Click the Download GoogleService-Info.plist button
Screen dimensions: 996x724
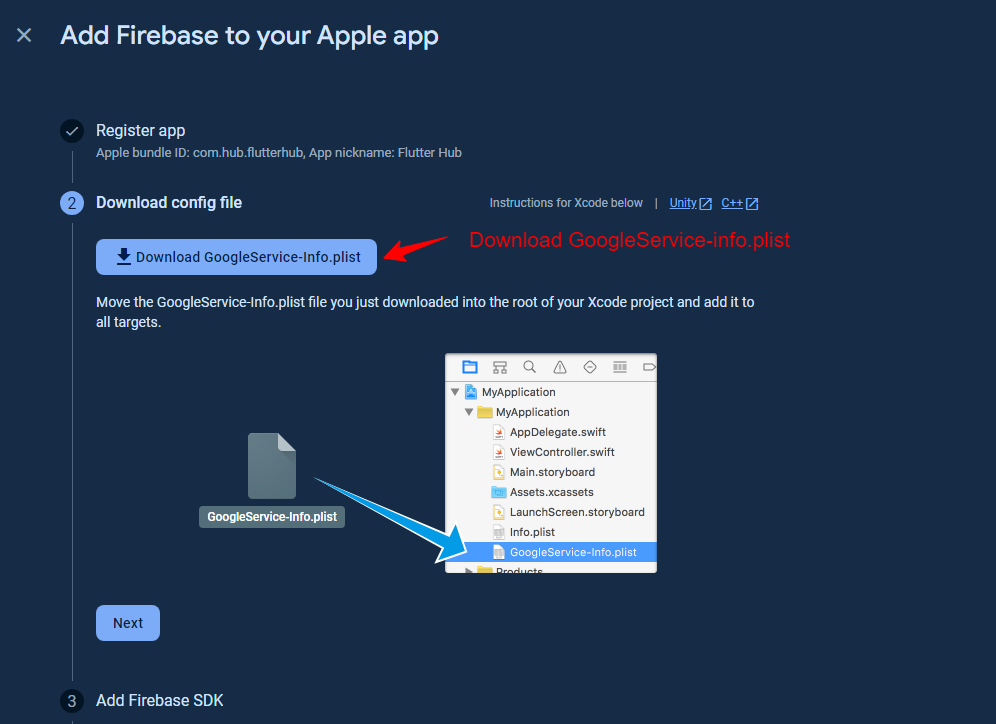pyautogui.click(x=236, y=257)
